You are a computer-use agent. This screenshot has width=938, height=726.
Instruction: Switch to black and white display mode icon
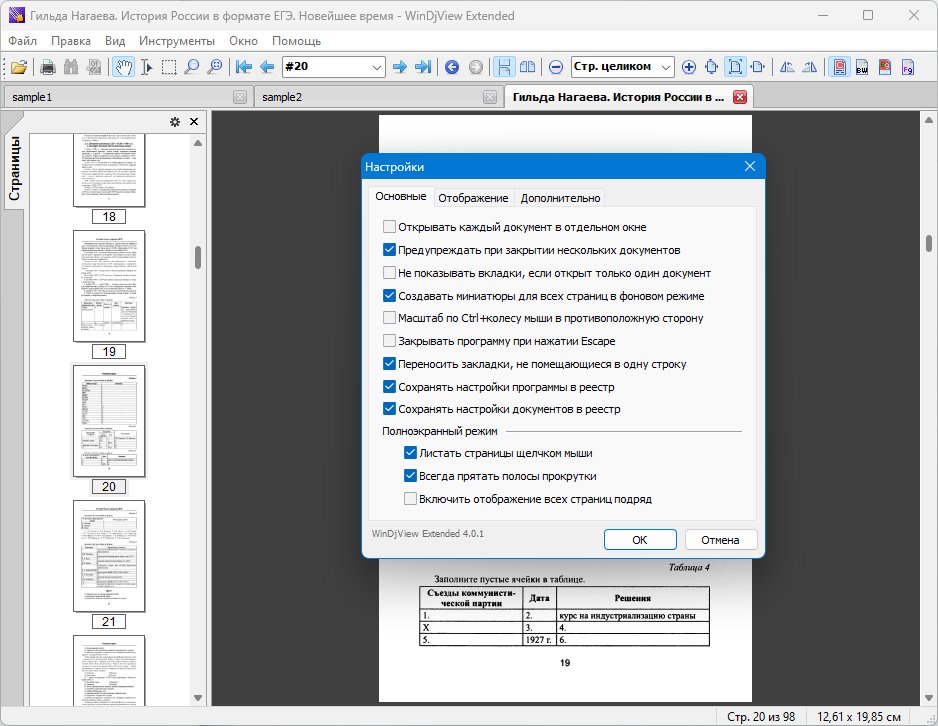coord(862,67)
